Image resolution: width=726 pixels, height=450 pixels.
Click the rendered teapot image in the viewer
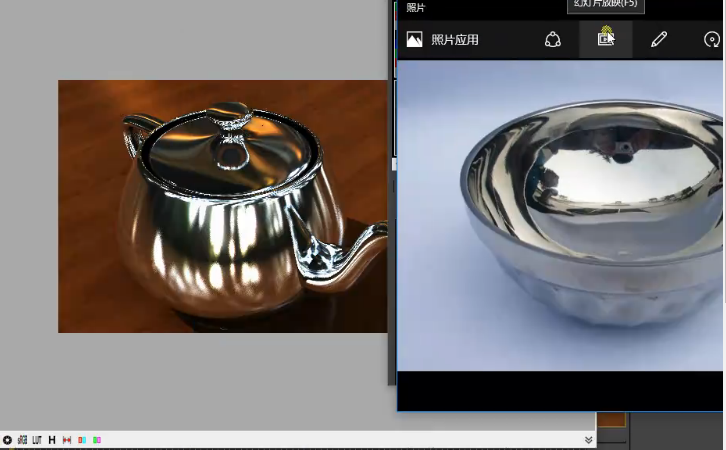coord(223,206)
